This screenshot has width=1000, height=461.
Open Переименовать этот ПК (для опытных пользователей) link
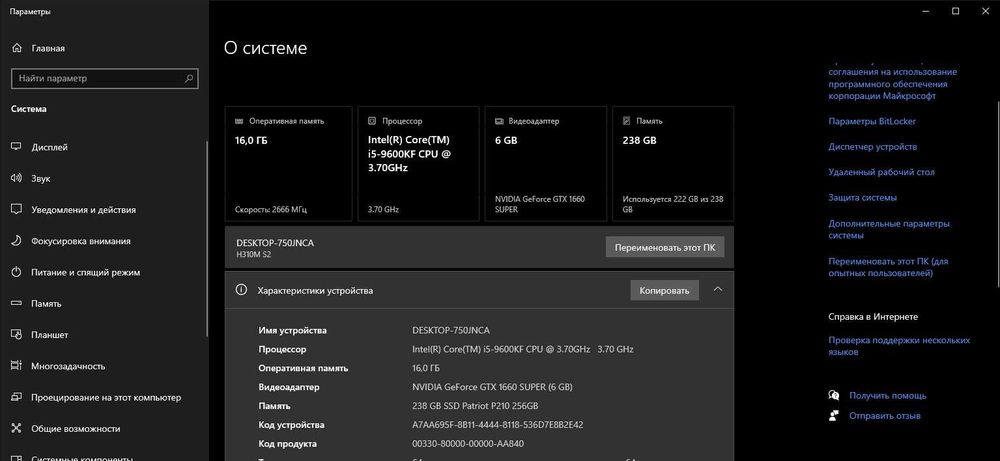click(x=888, y=267)
